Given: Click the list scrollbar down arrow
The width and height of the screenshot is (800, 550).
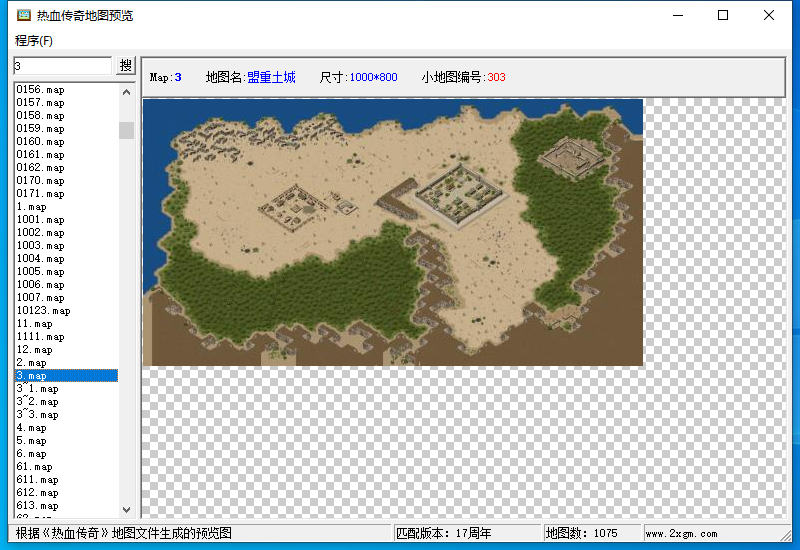Looking at the screenshot, I should pyautogui.click(x=127, y=509).
